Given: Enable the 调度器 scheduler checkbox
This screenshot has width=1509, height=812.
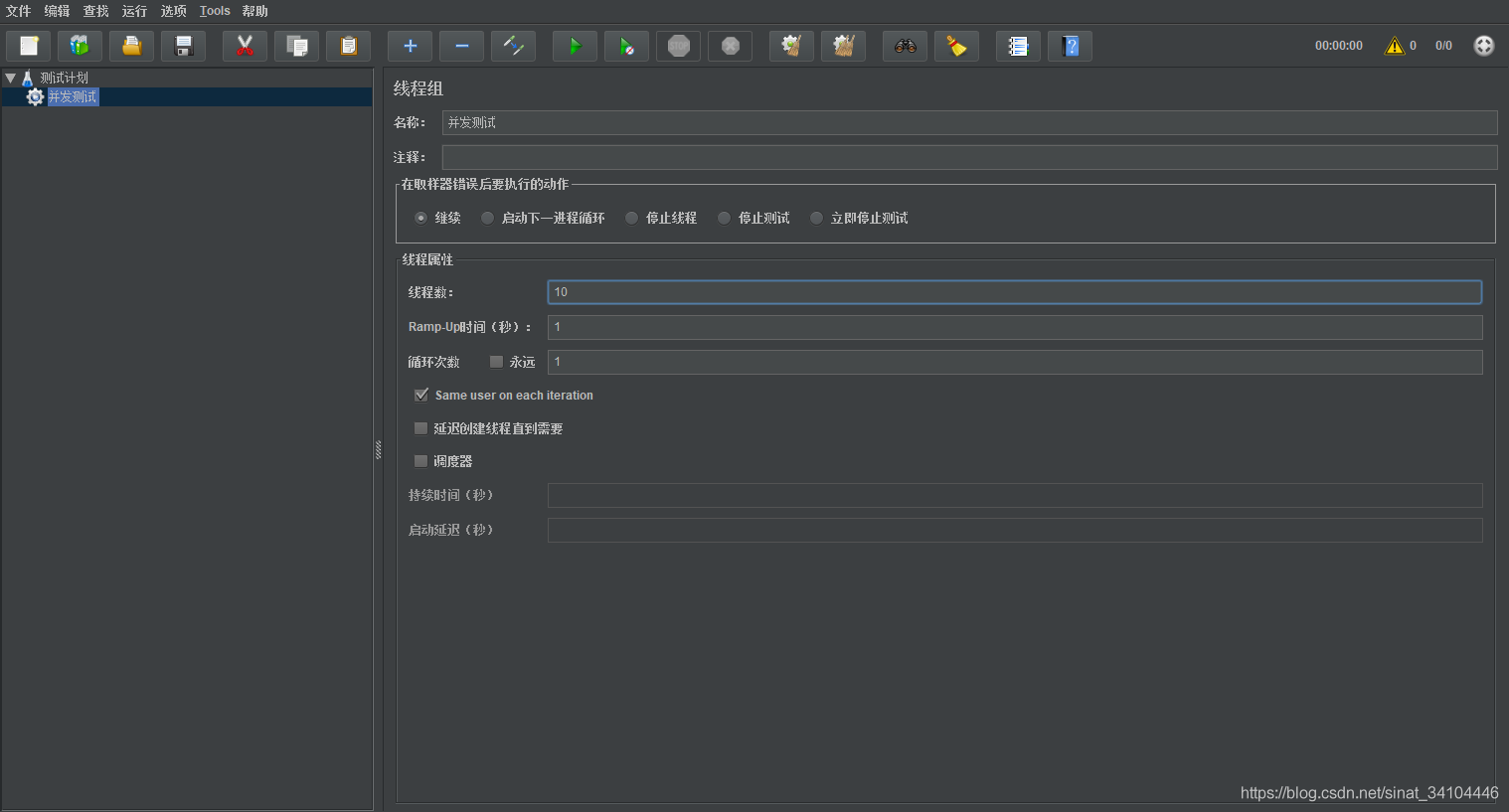Looking at the screenshot, I should (421, 461).
